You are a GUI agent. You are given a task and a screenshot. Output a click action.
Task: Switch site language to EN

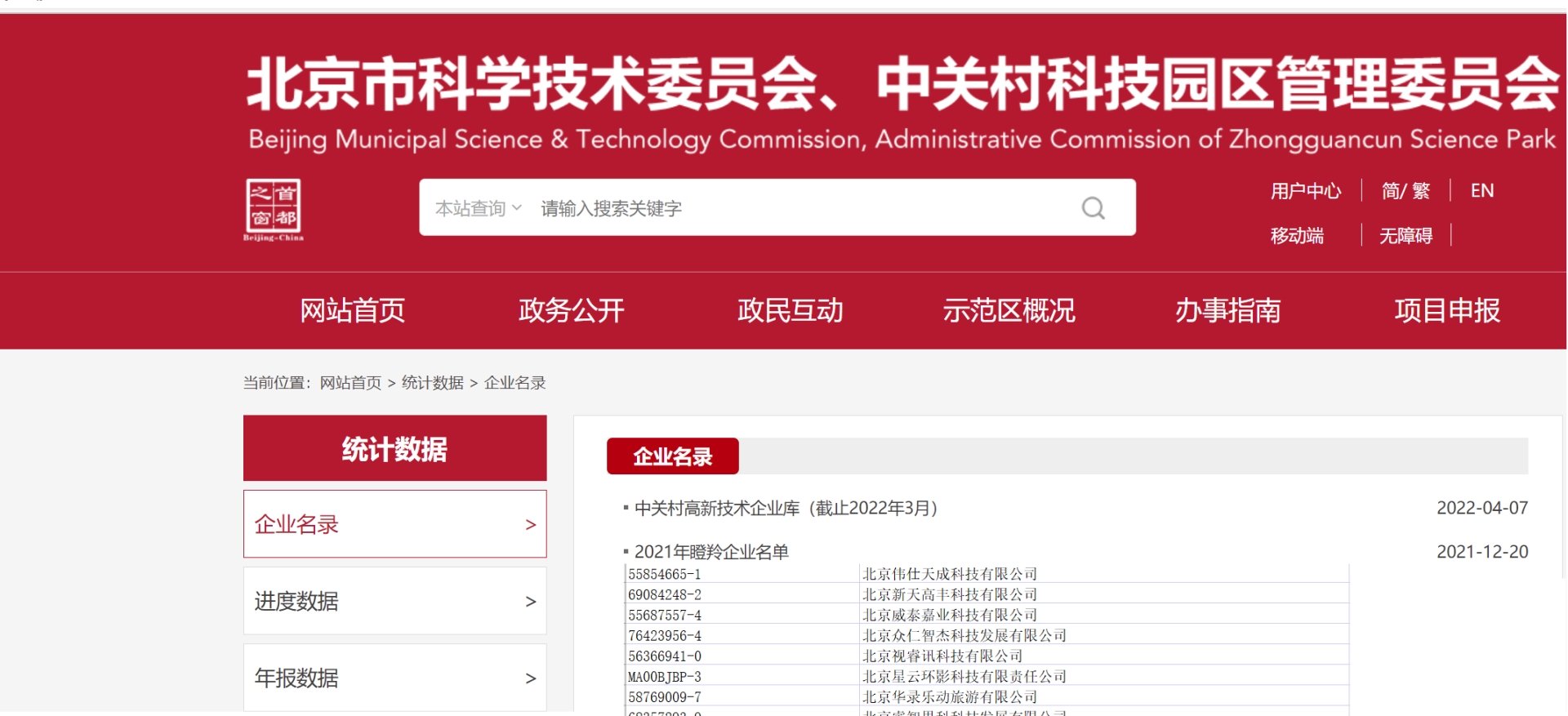tap(1481, 191)
